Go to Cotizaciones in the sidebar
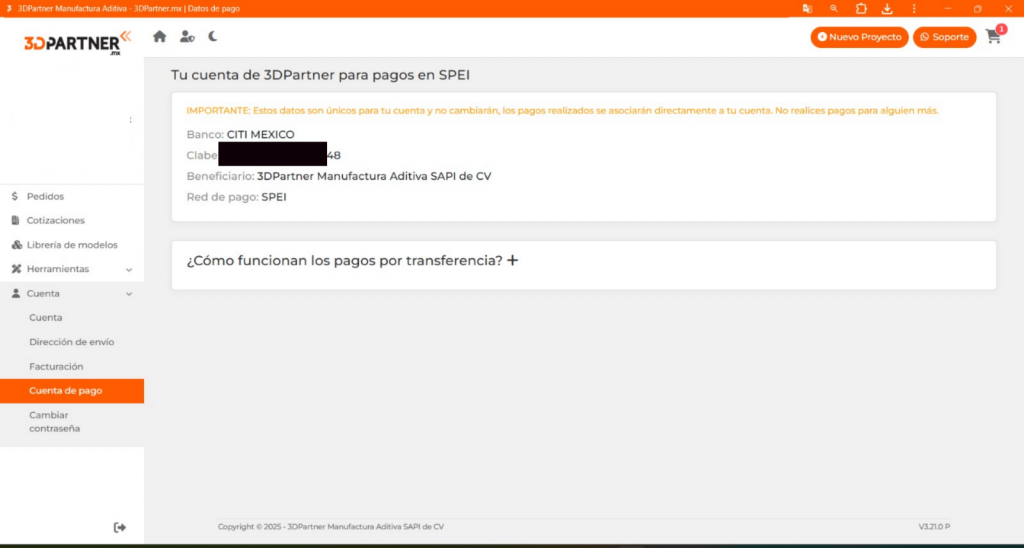 pyautogui.click(x=55, y=221)
